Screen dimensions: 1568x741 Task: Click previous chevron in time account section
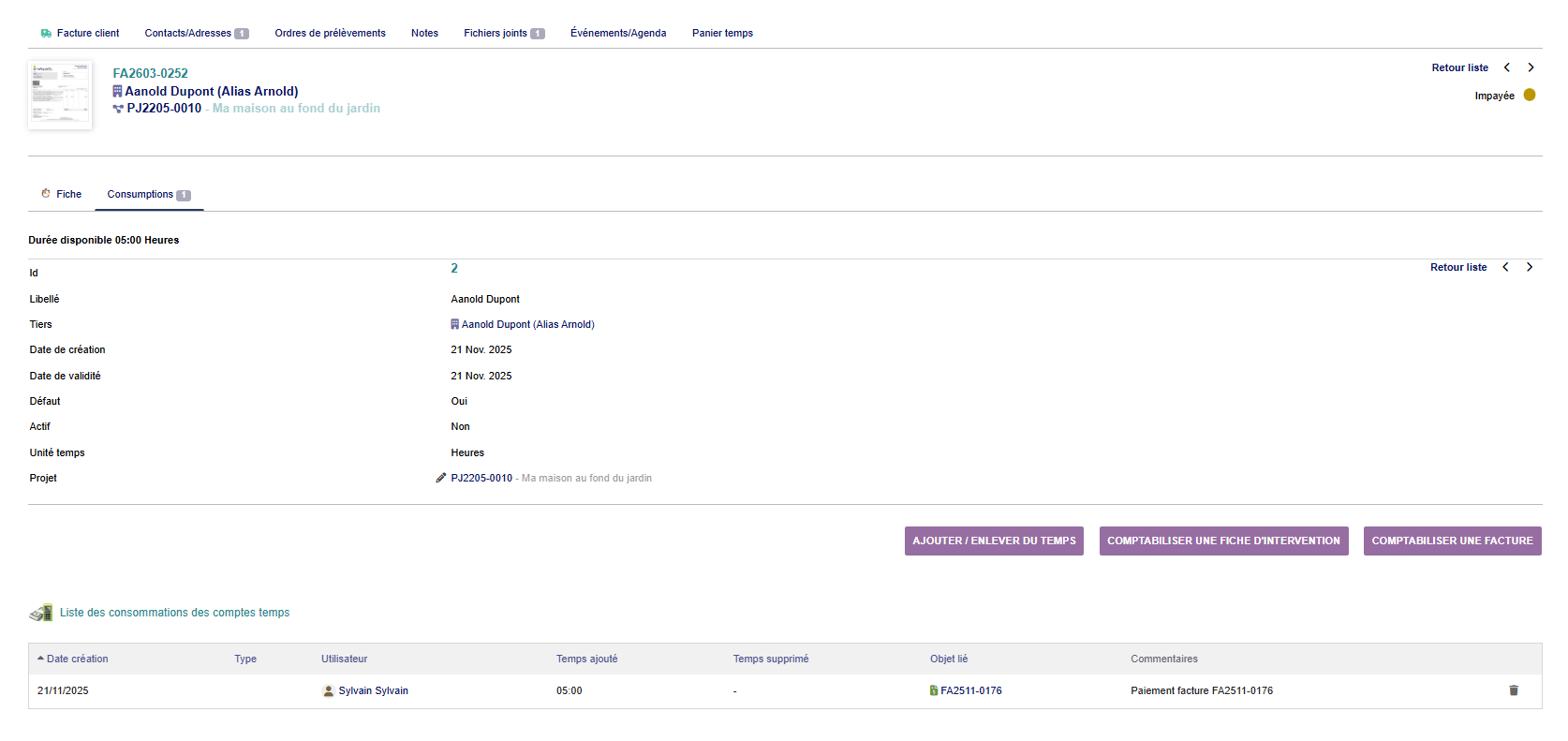(1505, 267)
